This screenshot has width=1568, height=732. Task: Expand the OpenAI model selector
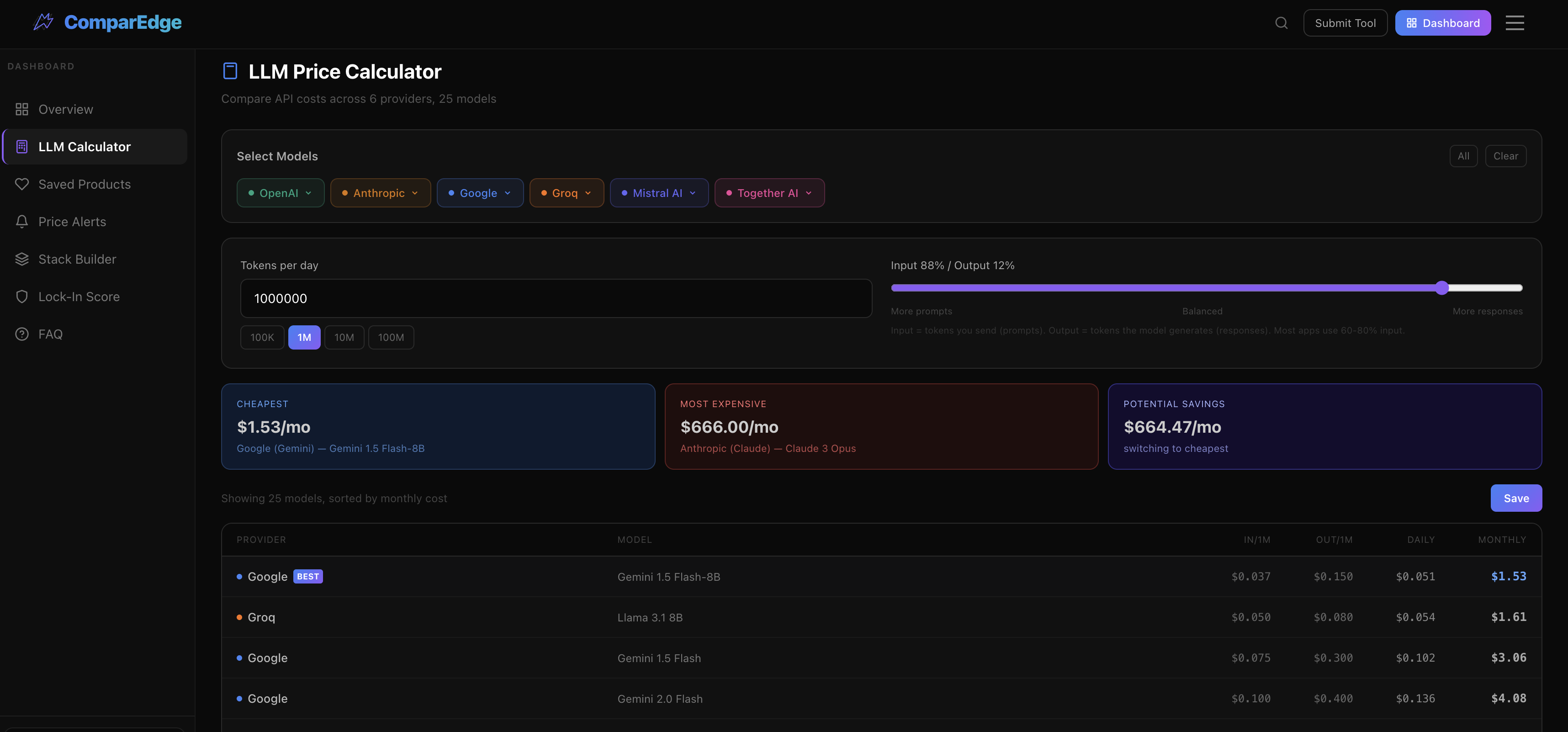(x=280, y=192)
